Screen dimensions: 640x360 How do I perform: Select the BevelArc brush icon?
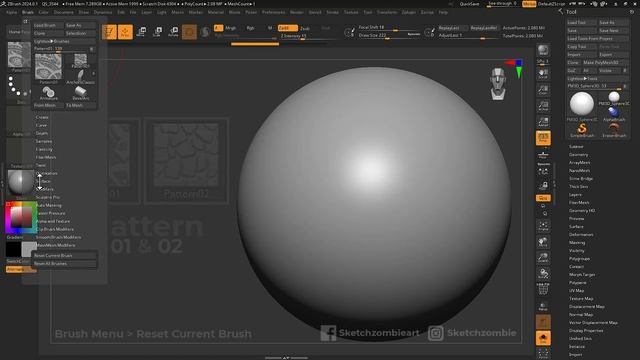tap(80, 93)
